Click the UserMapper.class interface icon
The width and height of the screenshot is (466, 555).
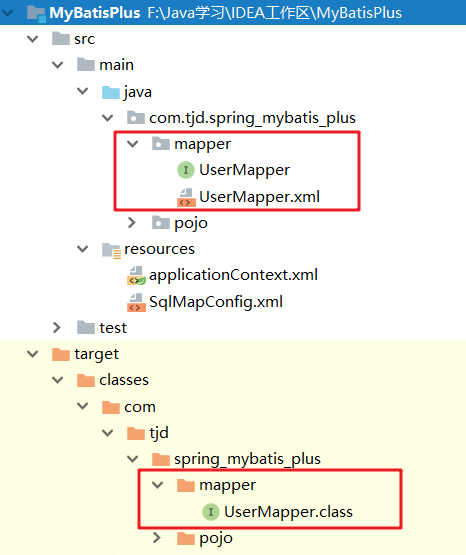coord(211,512)
